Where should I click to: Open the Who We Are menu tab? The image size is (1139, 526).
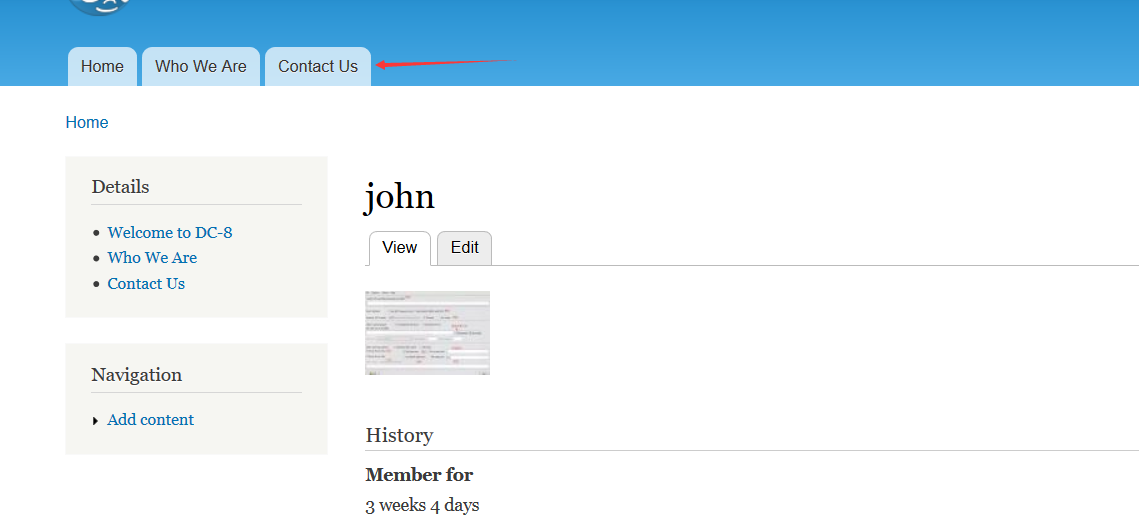pos(200,67)
